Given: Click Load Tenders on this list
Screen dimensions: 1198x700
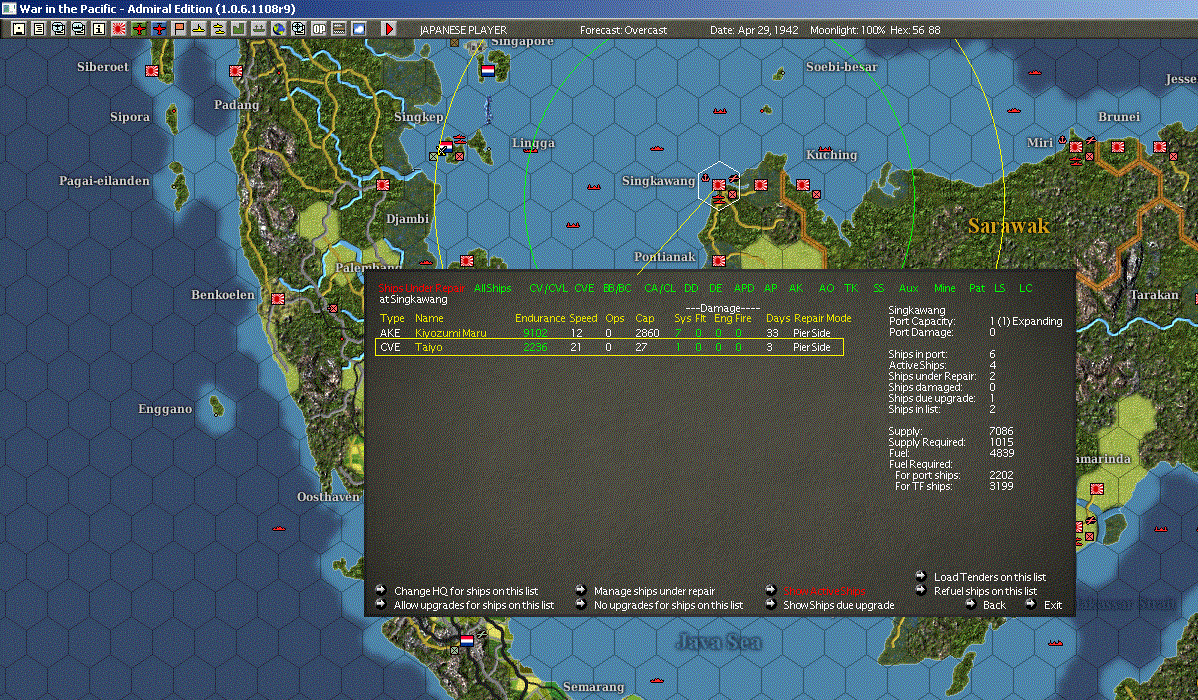Looking at the screenshot, I should pyautogui.click(x=990, y=578).
